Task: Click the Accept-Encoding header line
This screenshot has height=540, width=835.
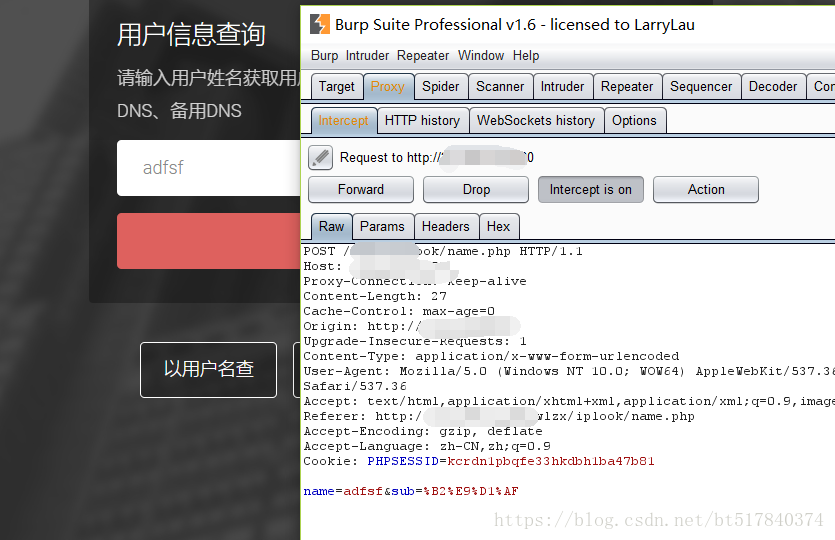Action: [x=423, y=431]
